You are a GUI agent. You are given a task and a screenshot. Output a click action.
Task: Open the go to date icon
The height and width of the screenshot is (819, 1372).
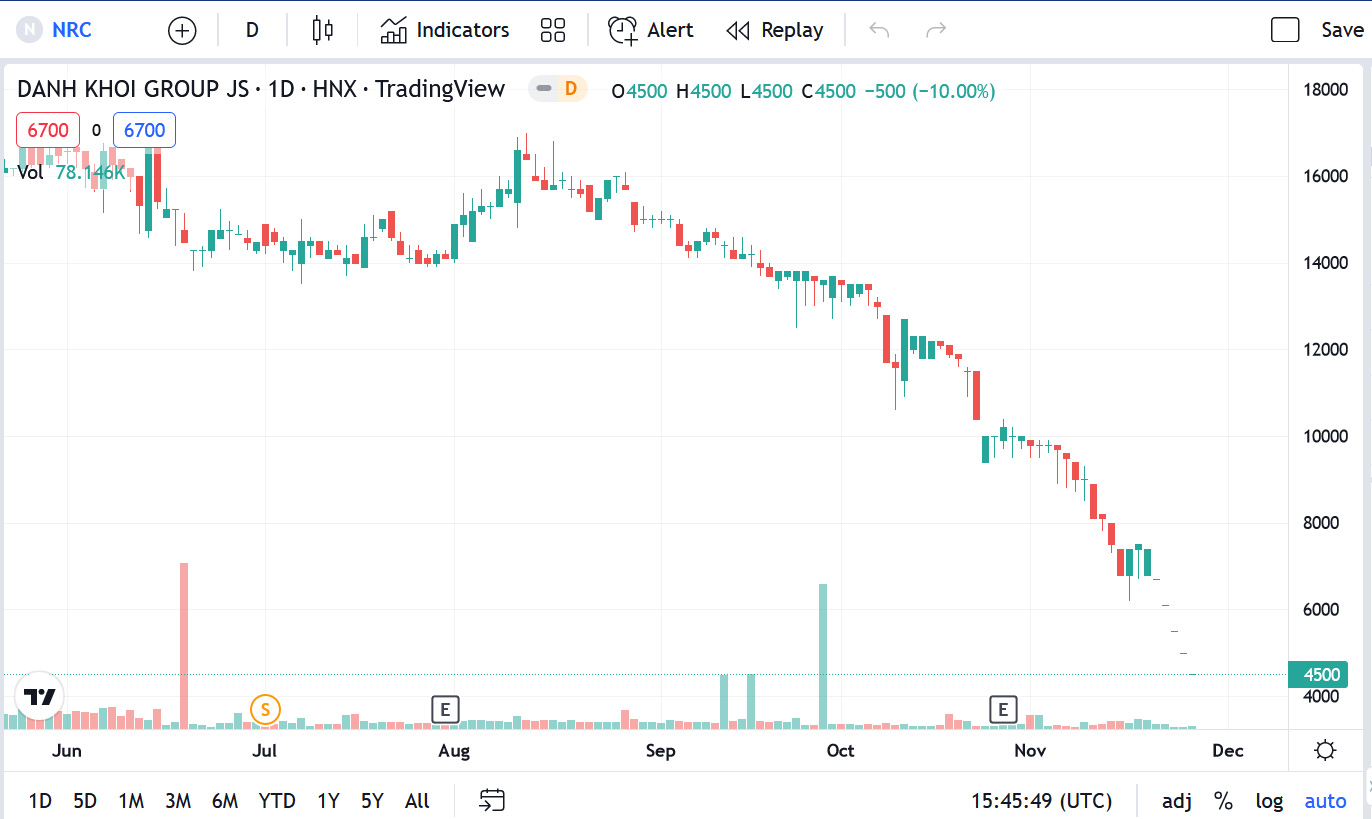pyautogui.click(x=492, y=800)
